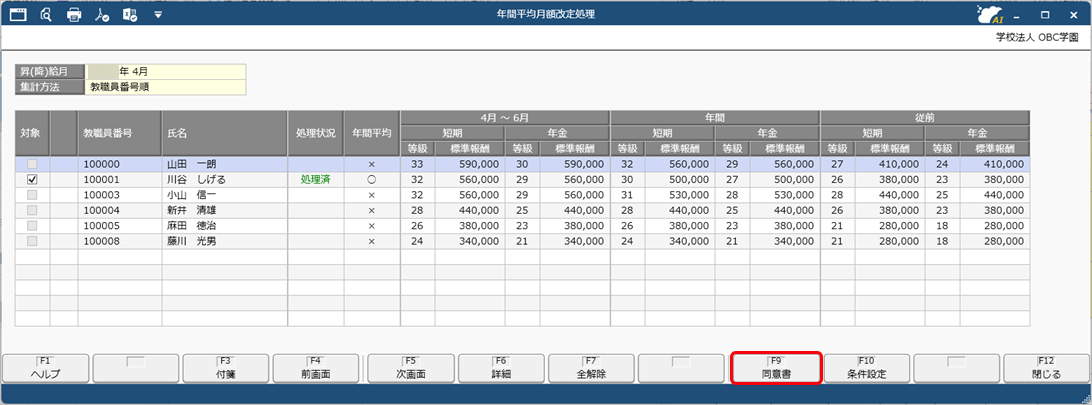This screenshot has width=1092, height=405.
Task: Click the AI cloud icon
Action: click(x=990, y=15)
